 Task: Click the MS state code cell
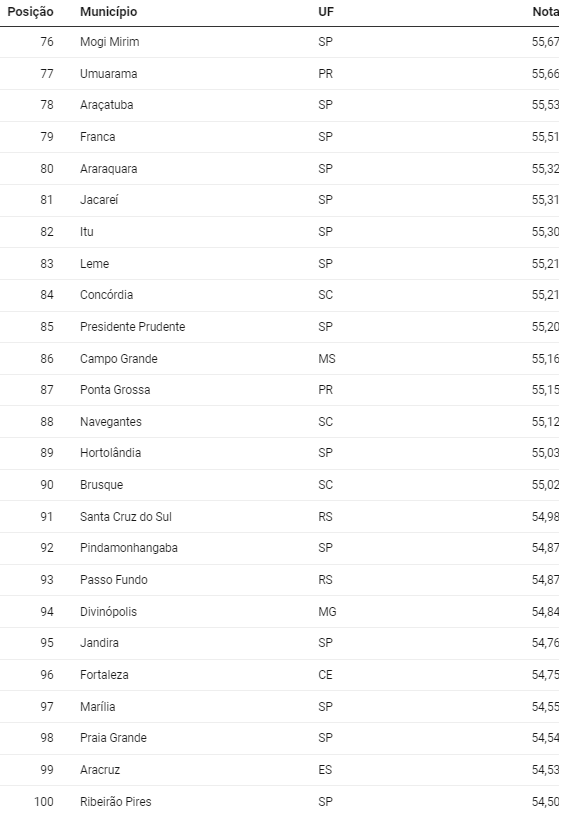(327, 359)
